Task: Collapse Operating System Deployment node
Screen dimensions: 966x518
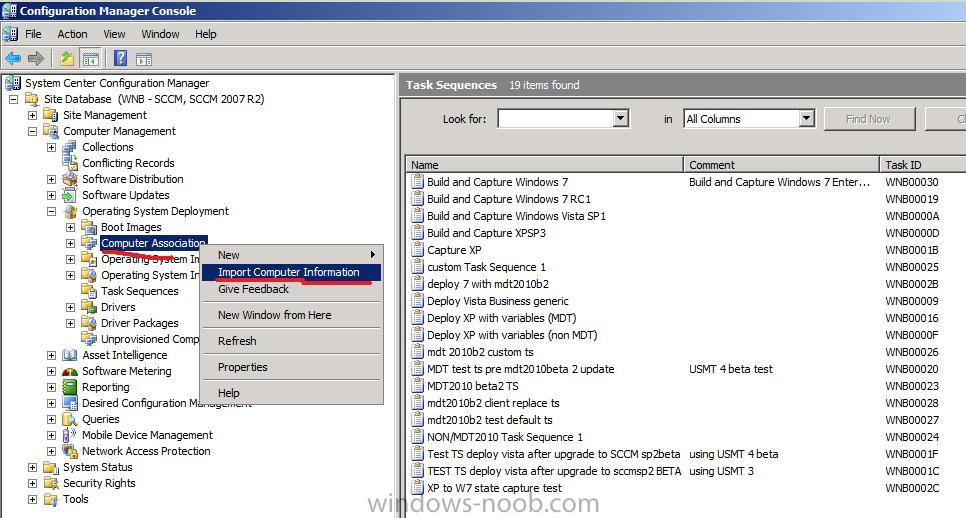Action: click(52, 211)
